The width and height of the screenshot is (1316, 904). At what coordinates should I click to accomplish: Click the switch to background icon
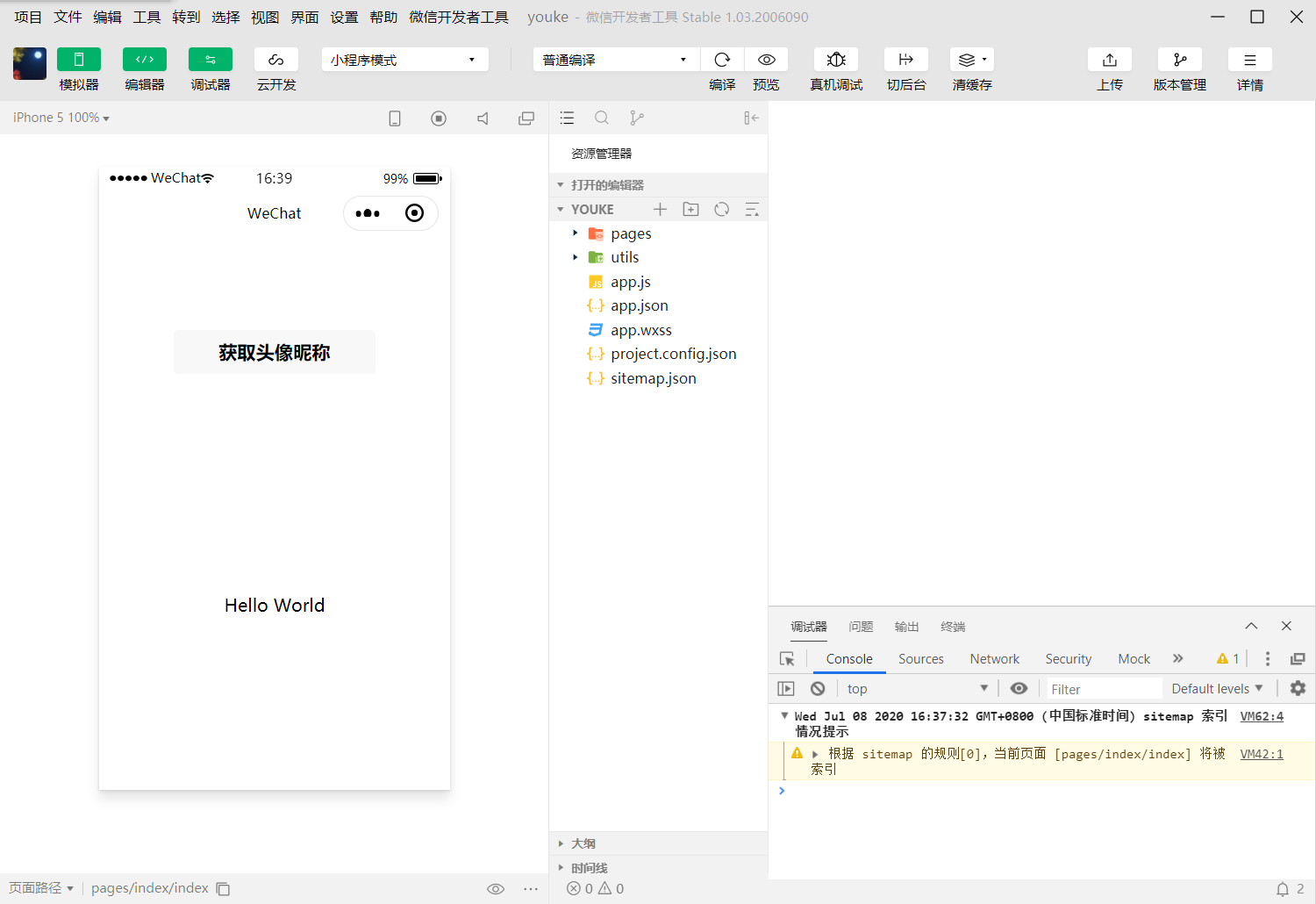[x=906, y=60]
